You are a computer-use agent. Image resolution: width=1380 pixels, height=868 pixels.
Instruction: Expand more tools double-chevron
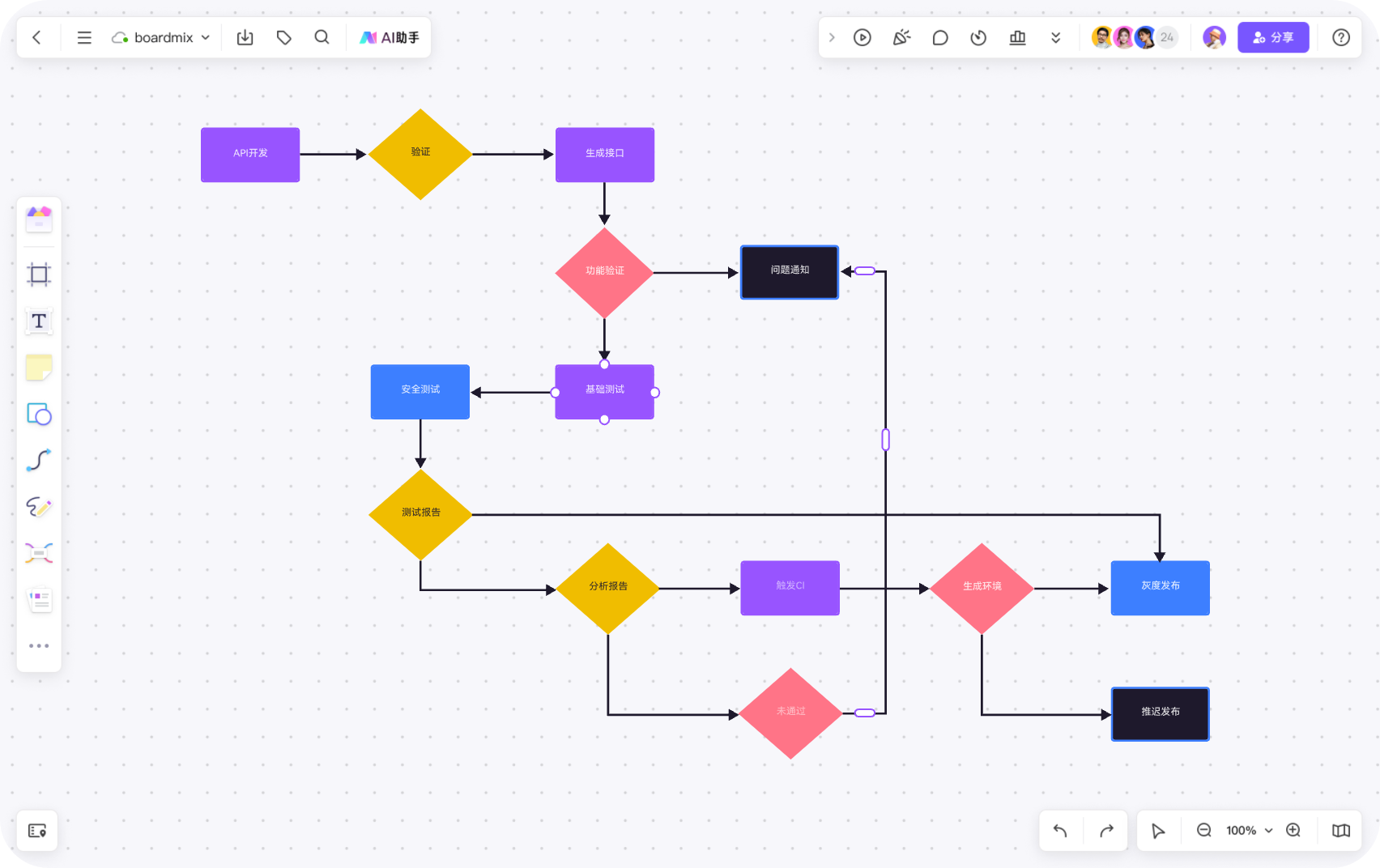point(1056,37)
